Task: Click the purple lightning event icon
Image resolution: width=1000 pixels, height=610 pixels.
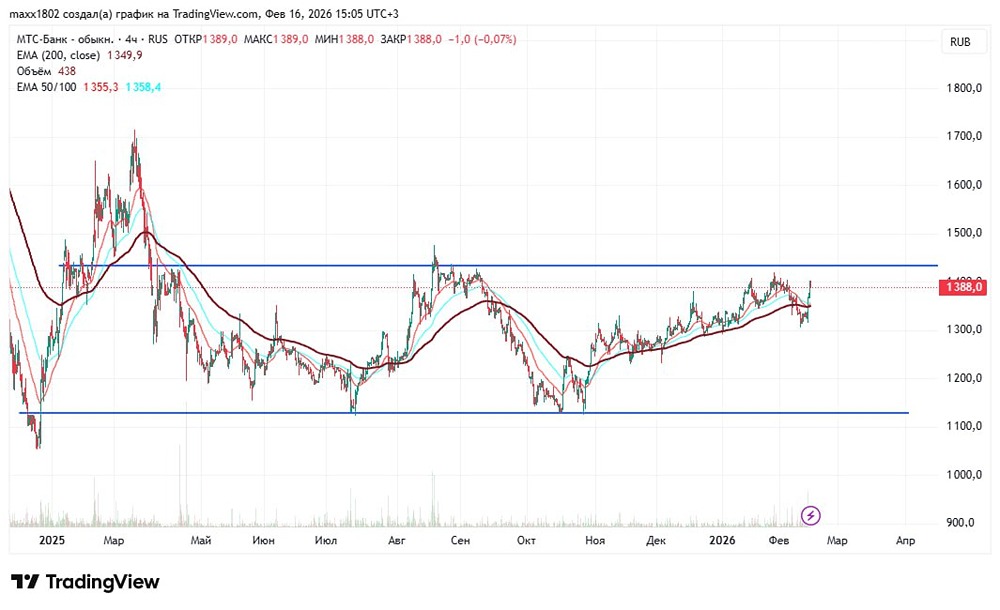Action: [811, 515]
